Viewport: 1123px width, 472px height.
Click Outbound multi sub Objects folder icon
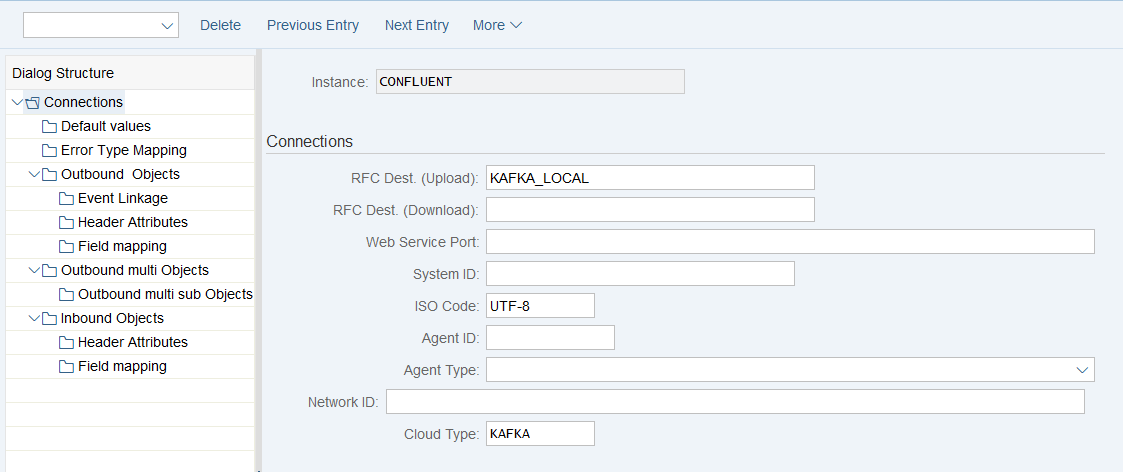coord(66,294)
